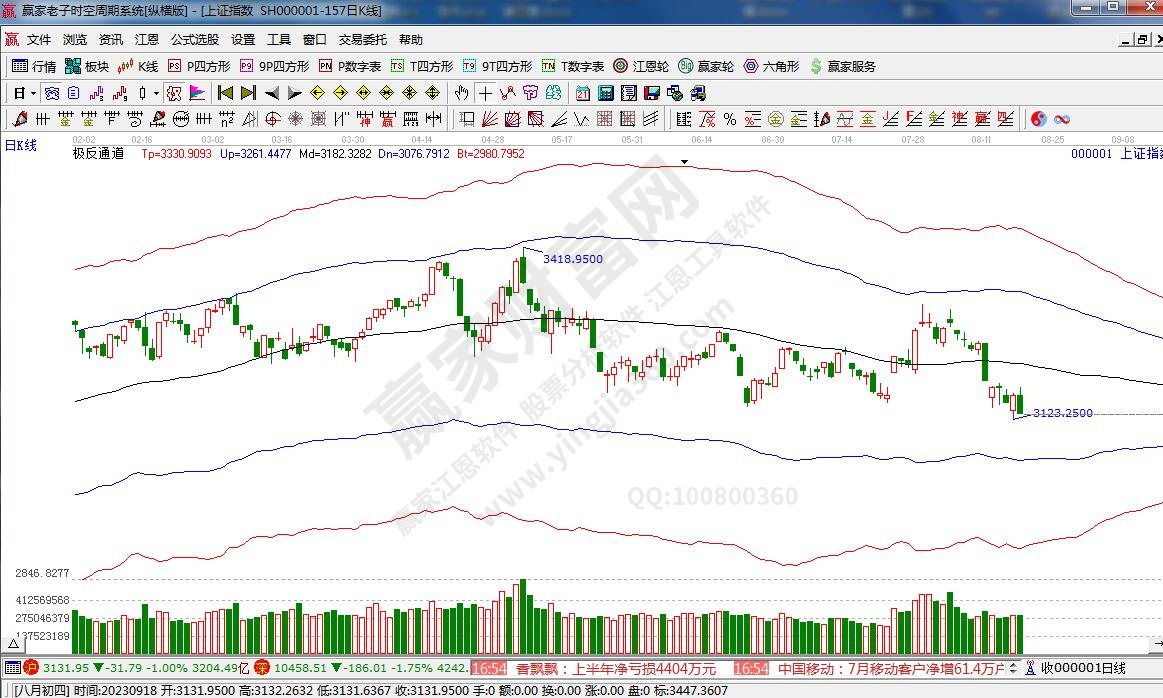Viewport: 1163px width, 698px height.
Task: Click the 香飘飘 news headline ticker
Action: 615,668
